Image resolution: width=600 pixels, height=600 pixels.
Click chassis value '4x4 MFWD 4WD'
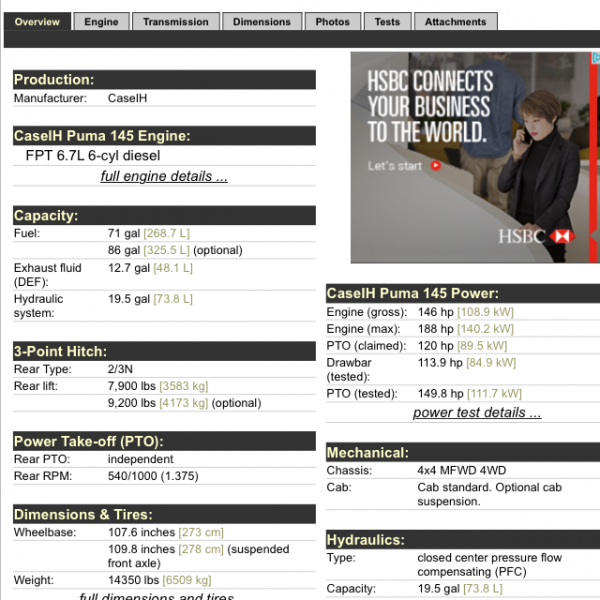462,470
